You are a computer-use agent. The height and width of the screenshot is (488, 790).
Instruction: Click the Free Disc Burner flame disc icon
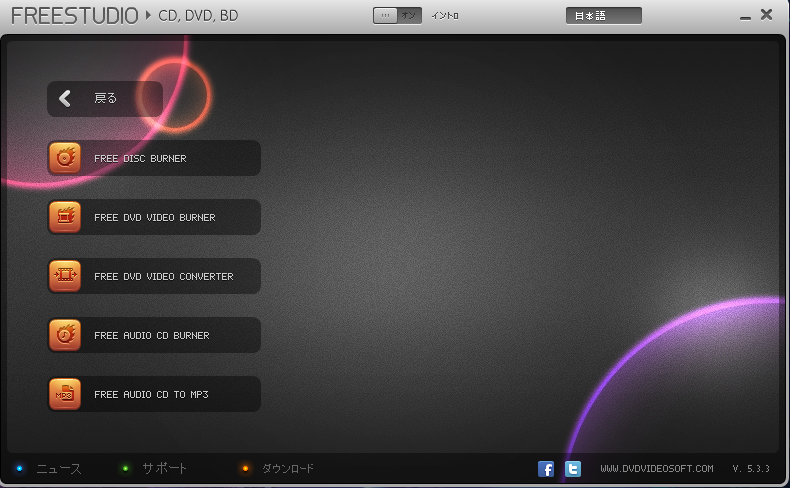65,158
